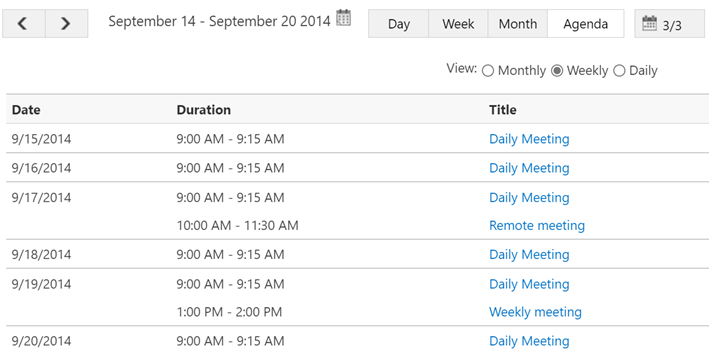Open Daily Meeting on 9/18/2014

(529, 254)
